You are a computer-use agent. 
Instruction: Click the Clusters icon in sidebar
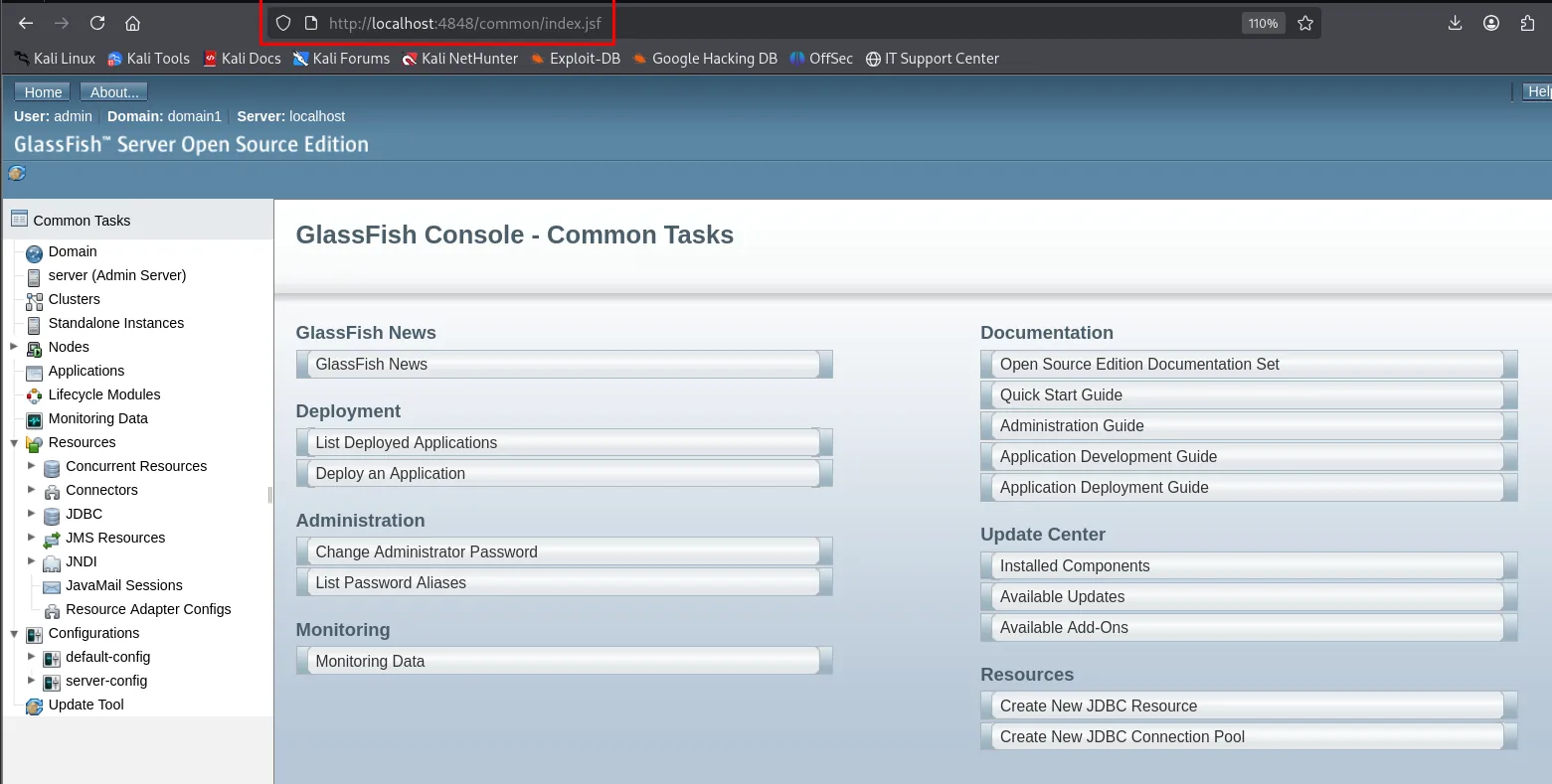pyautogui.click(x=34, y=300)
